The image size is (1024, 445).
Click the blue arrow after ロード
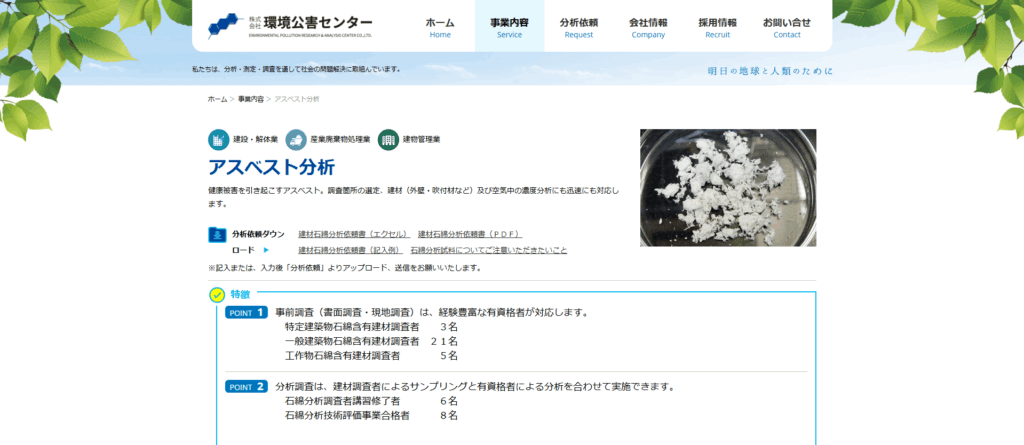pyautogui.click(x=266, y=250)
